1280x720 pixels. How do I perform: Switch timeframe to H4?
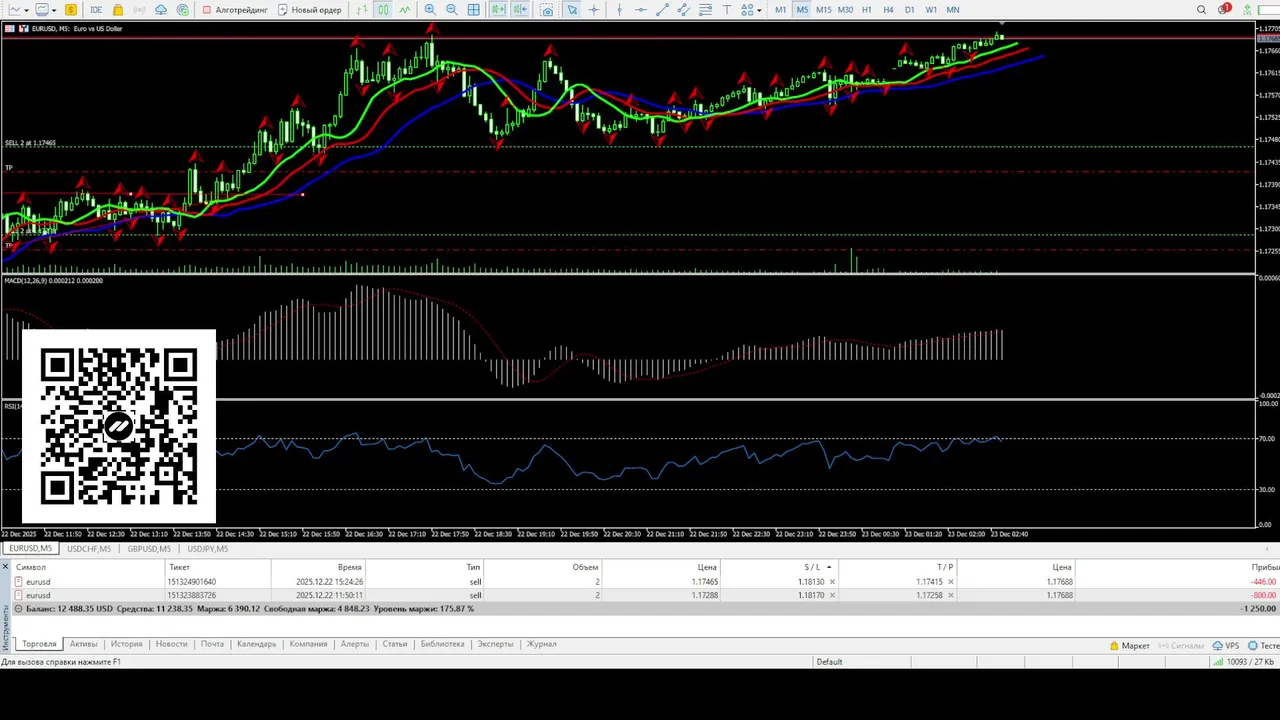point(888,10)
